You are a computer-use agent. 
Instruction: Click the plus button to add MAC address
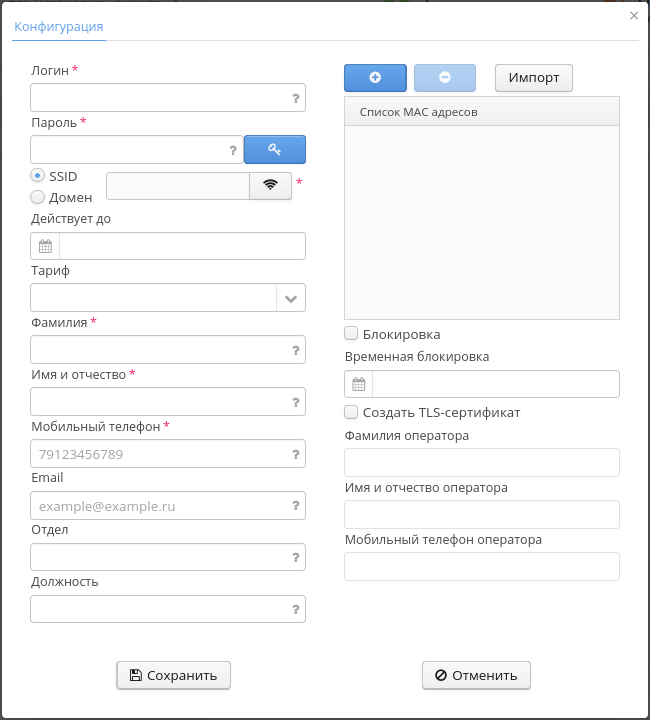(375, 78)
